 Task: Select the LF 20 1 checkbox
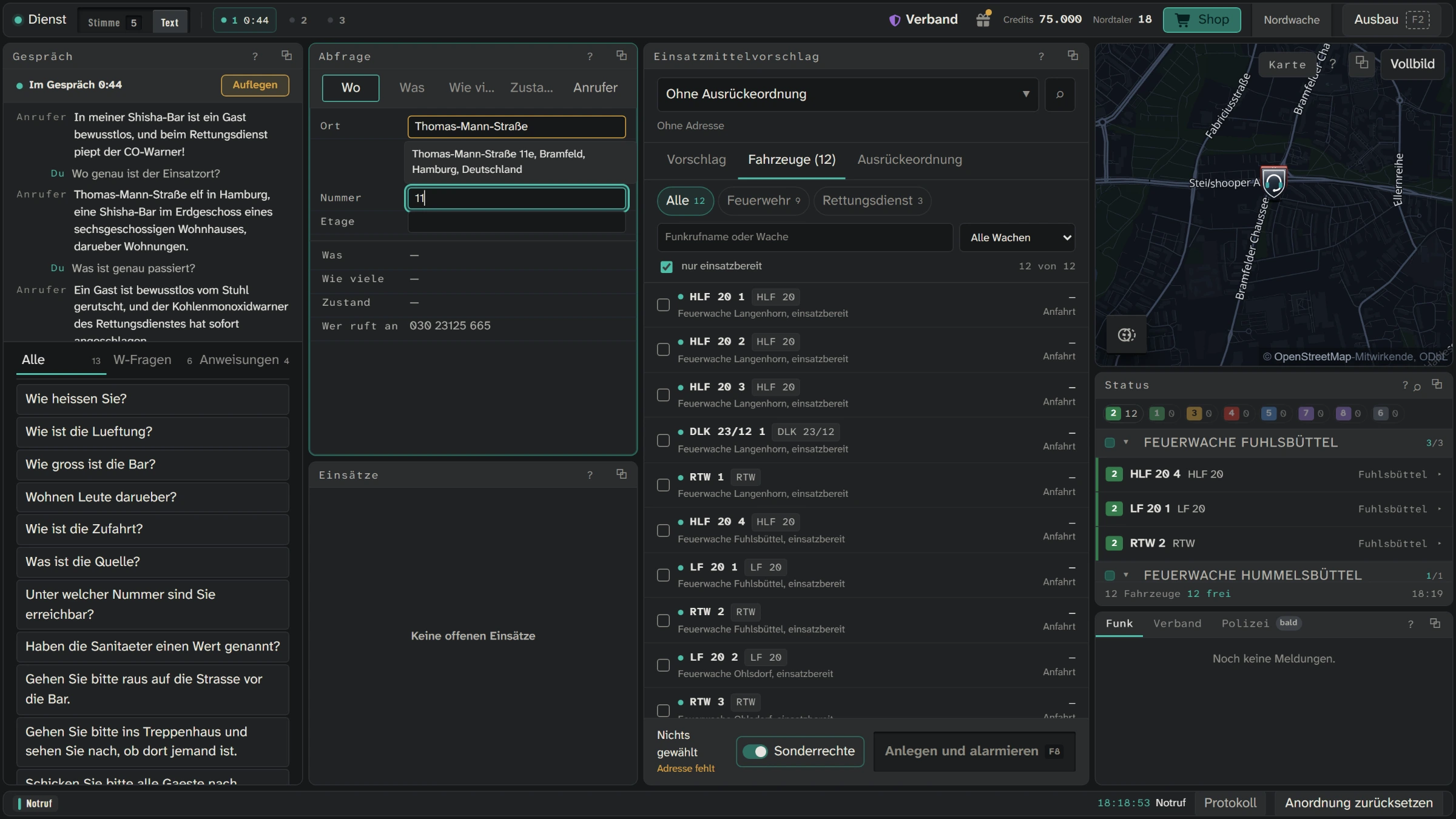(x=664, y=575)
